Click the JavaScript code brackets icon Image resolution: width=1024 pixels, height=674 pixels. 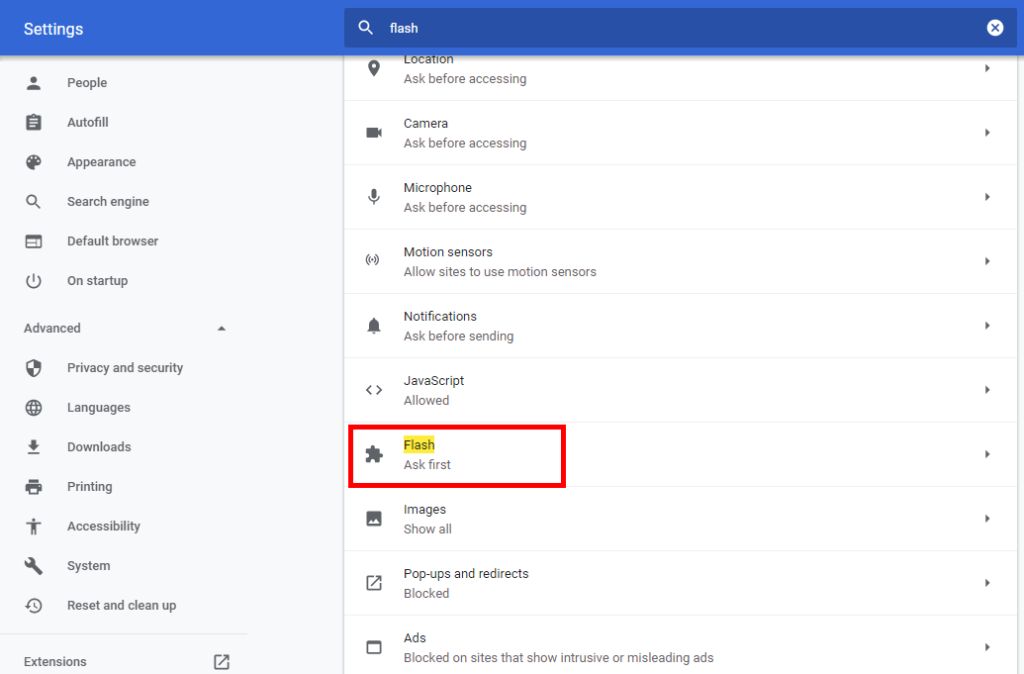(374, 390)
